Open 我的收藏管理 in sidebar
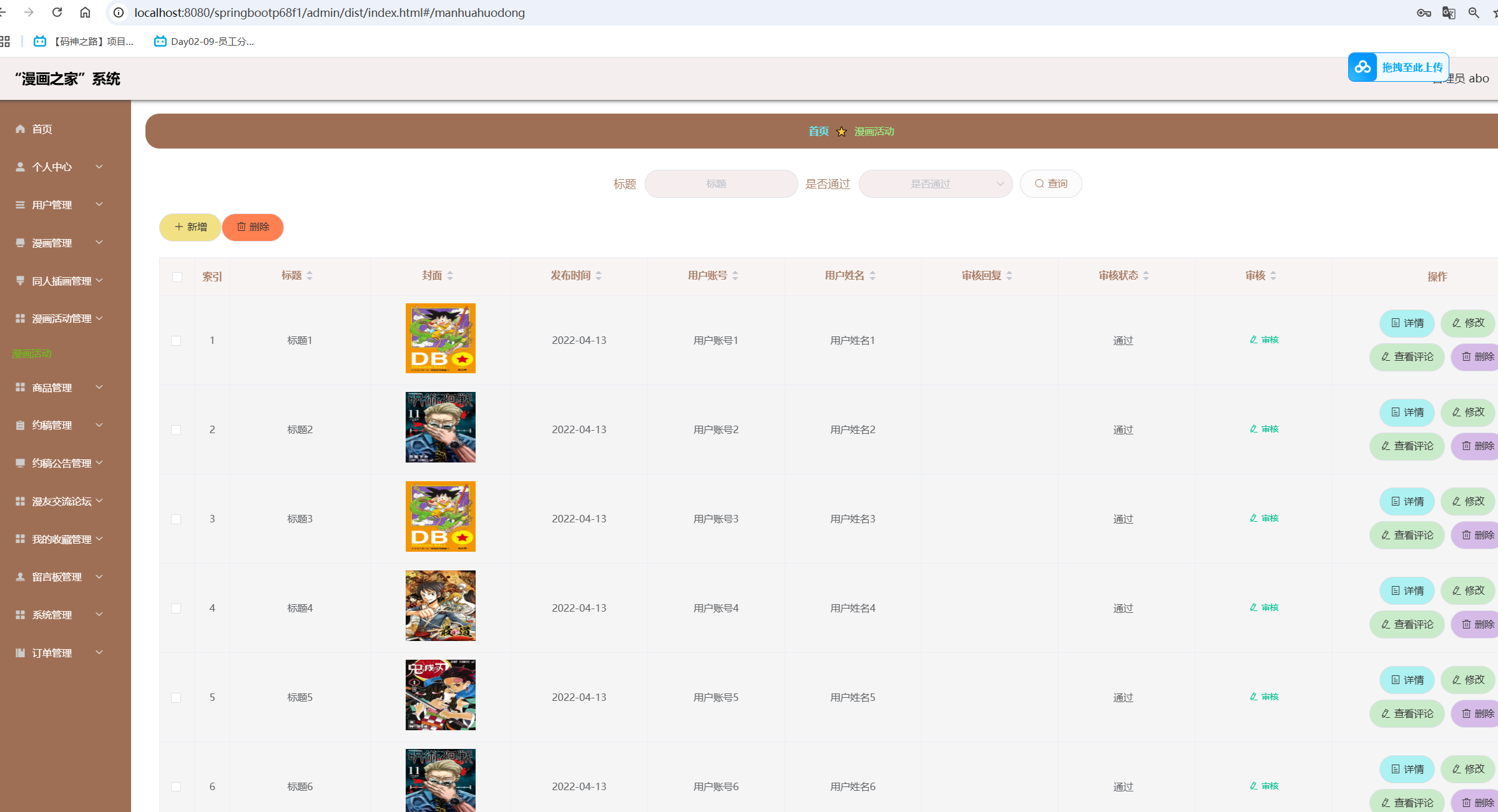This screenshot has width=1498, height=812. point(66,540)
